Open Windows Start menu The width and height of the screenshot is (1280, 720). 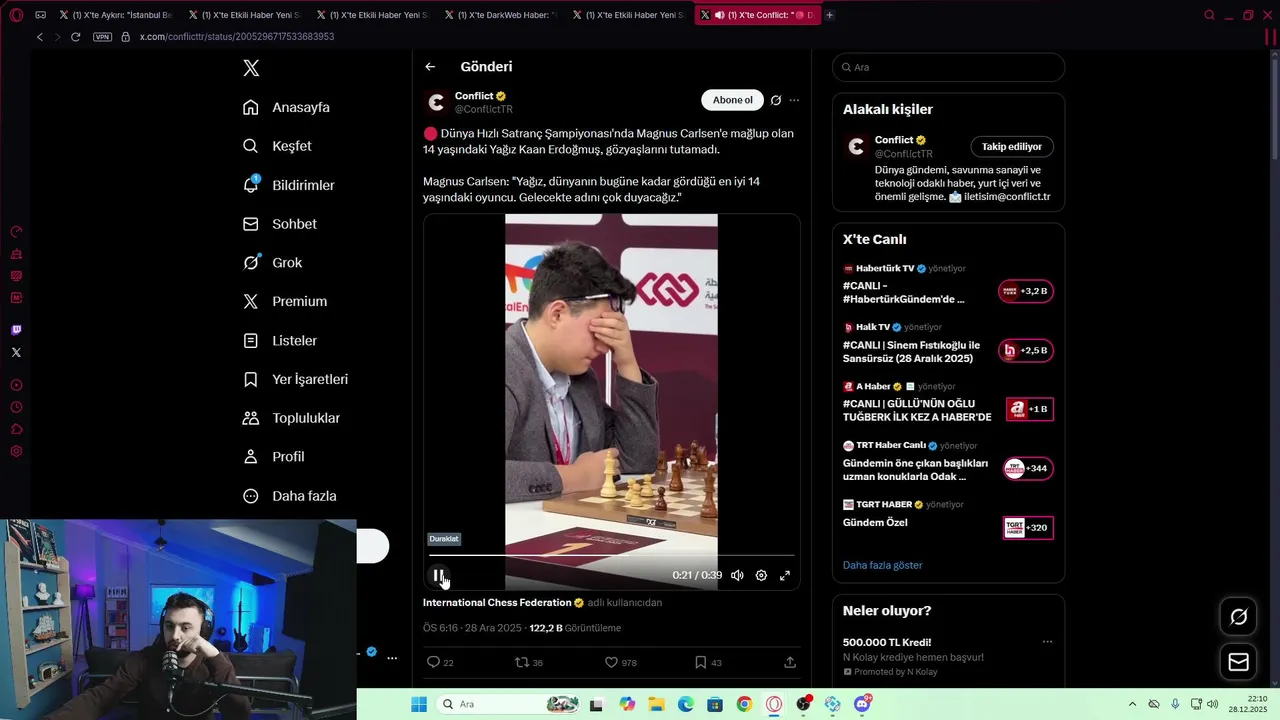point(419,704)
